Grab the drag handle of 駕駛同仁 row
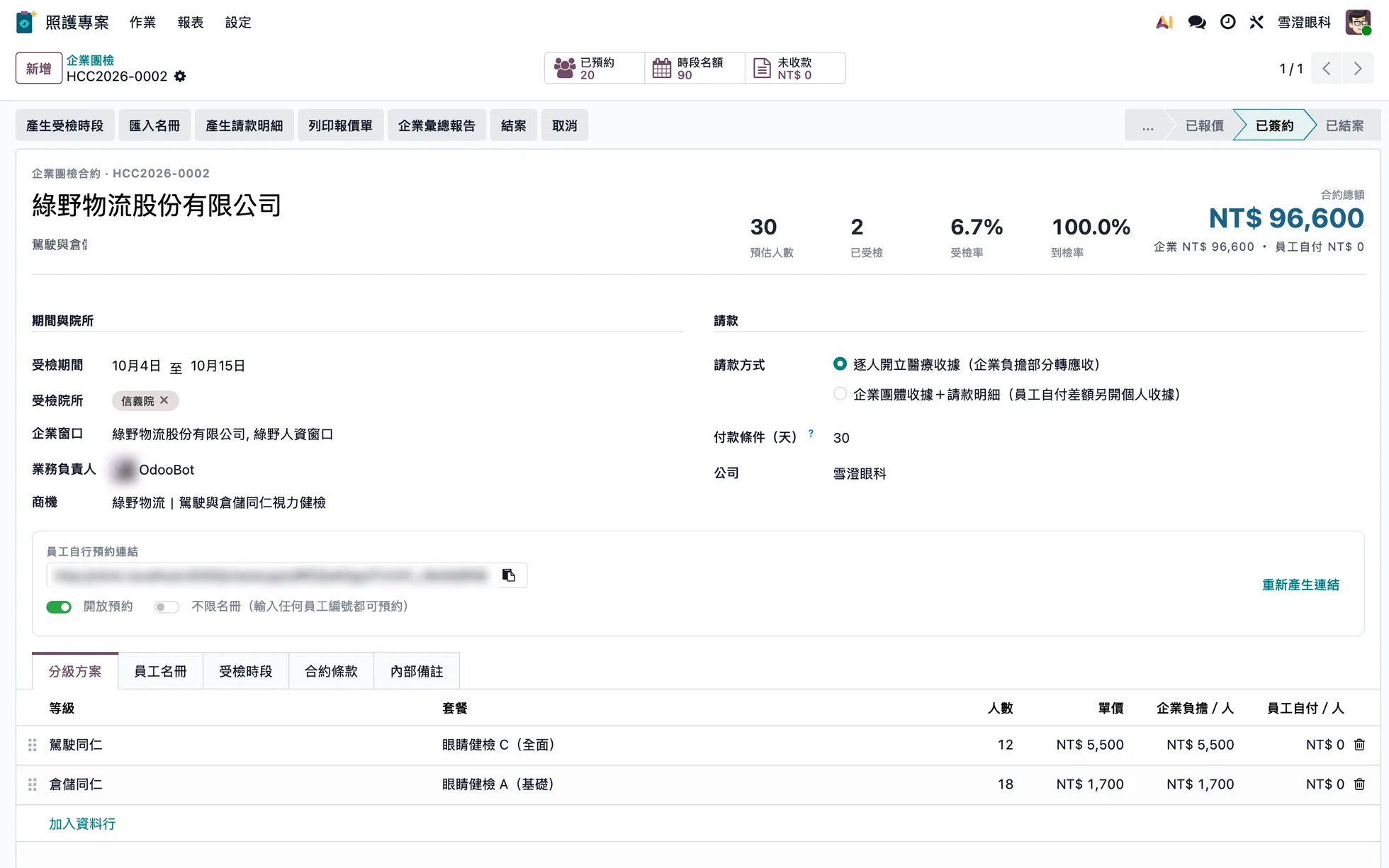This screenshot has height=868, width=1389. [x=33, y=745]
